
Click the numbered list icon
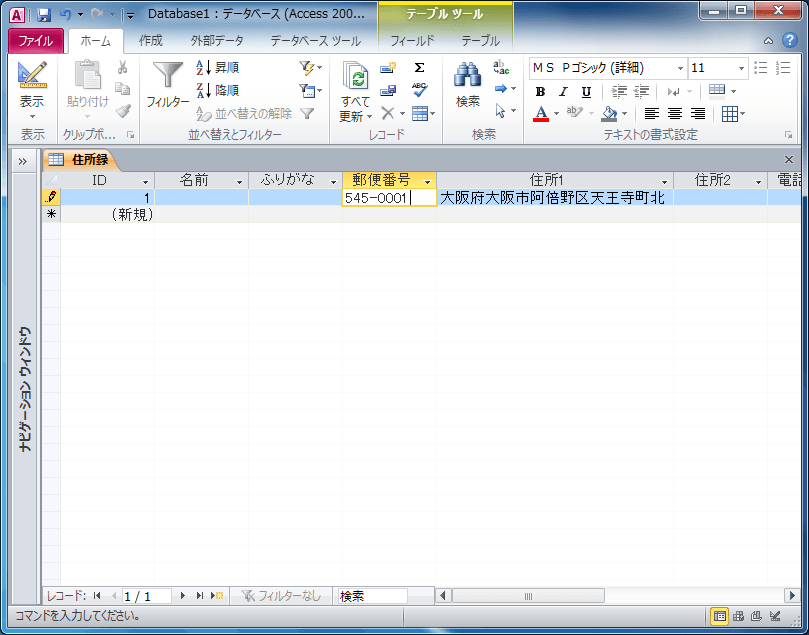(x=783, y=68)
